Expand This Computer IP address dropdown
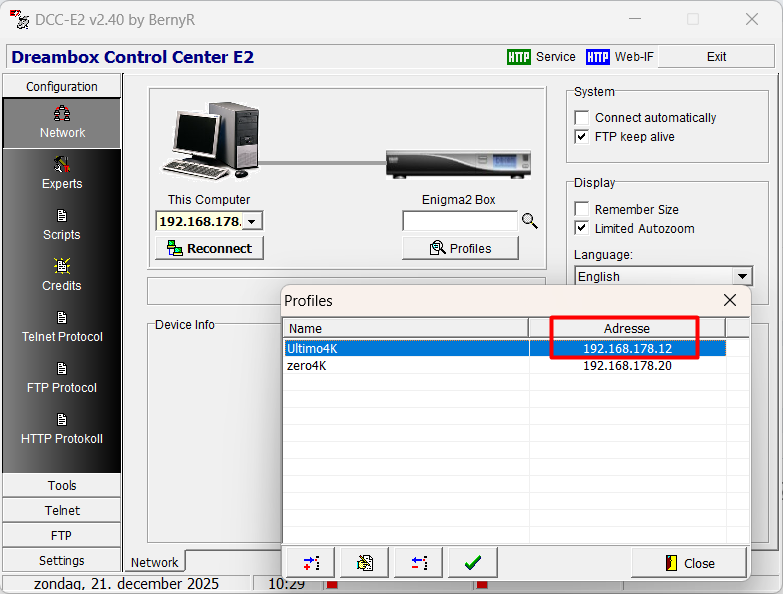The height and width of the screenshot is (594, 783). (252, 221)
